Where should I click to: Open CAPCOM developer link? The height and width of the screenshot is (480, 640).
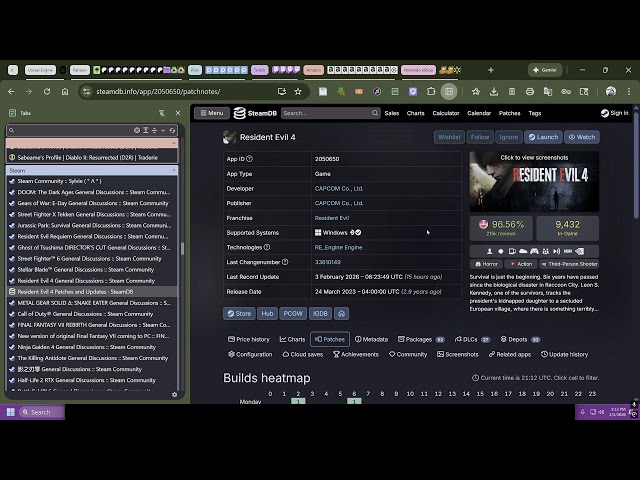[x=339, y=189]
